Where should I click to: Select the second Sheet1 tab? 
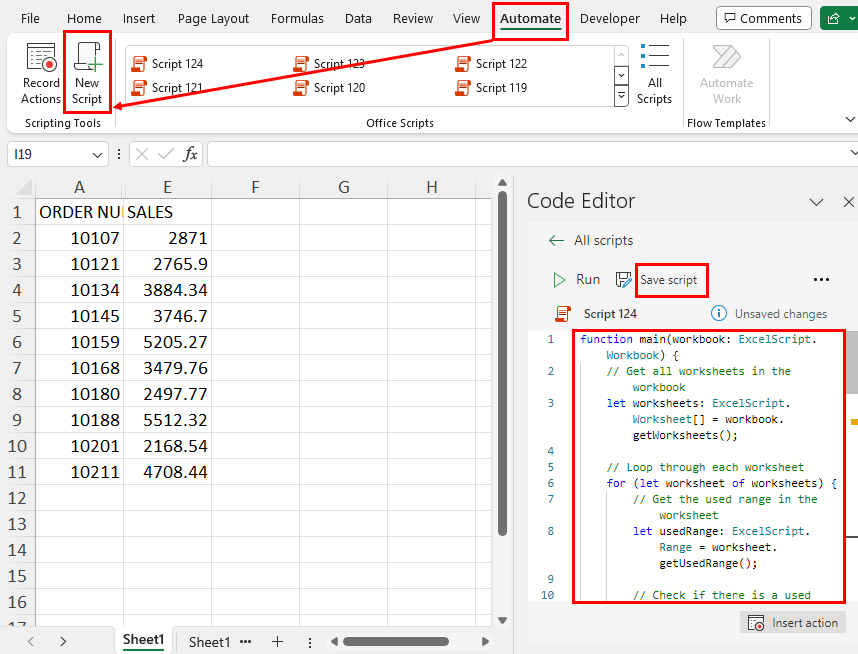click(x=210, y=642)
